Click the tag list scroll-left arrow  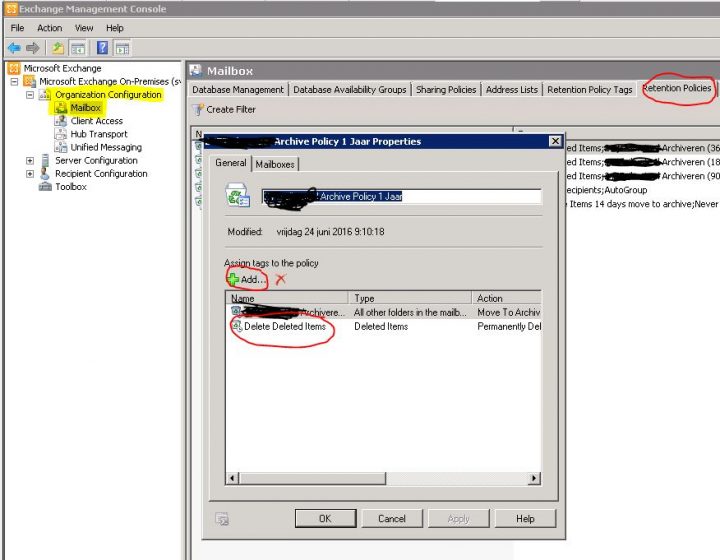[232, 478]
